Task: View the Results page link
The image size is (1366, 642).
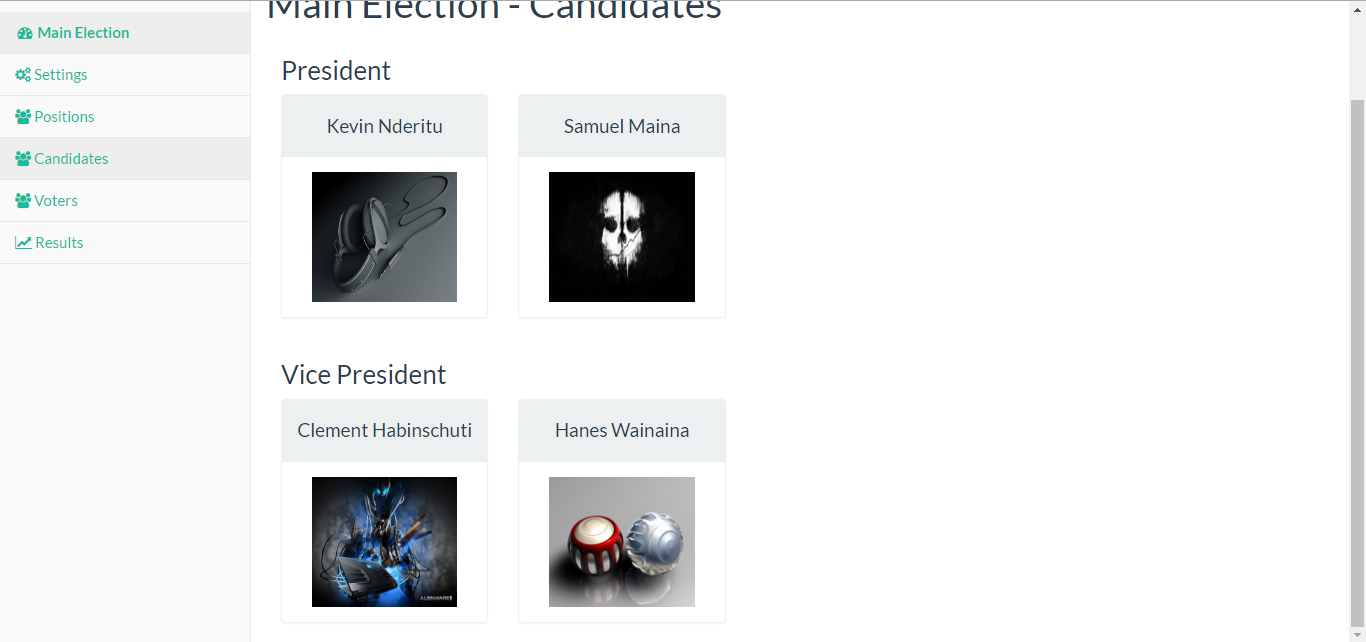Action: coord(125,243)
